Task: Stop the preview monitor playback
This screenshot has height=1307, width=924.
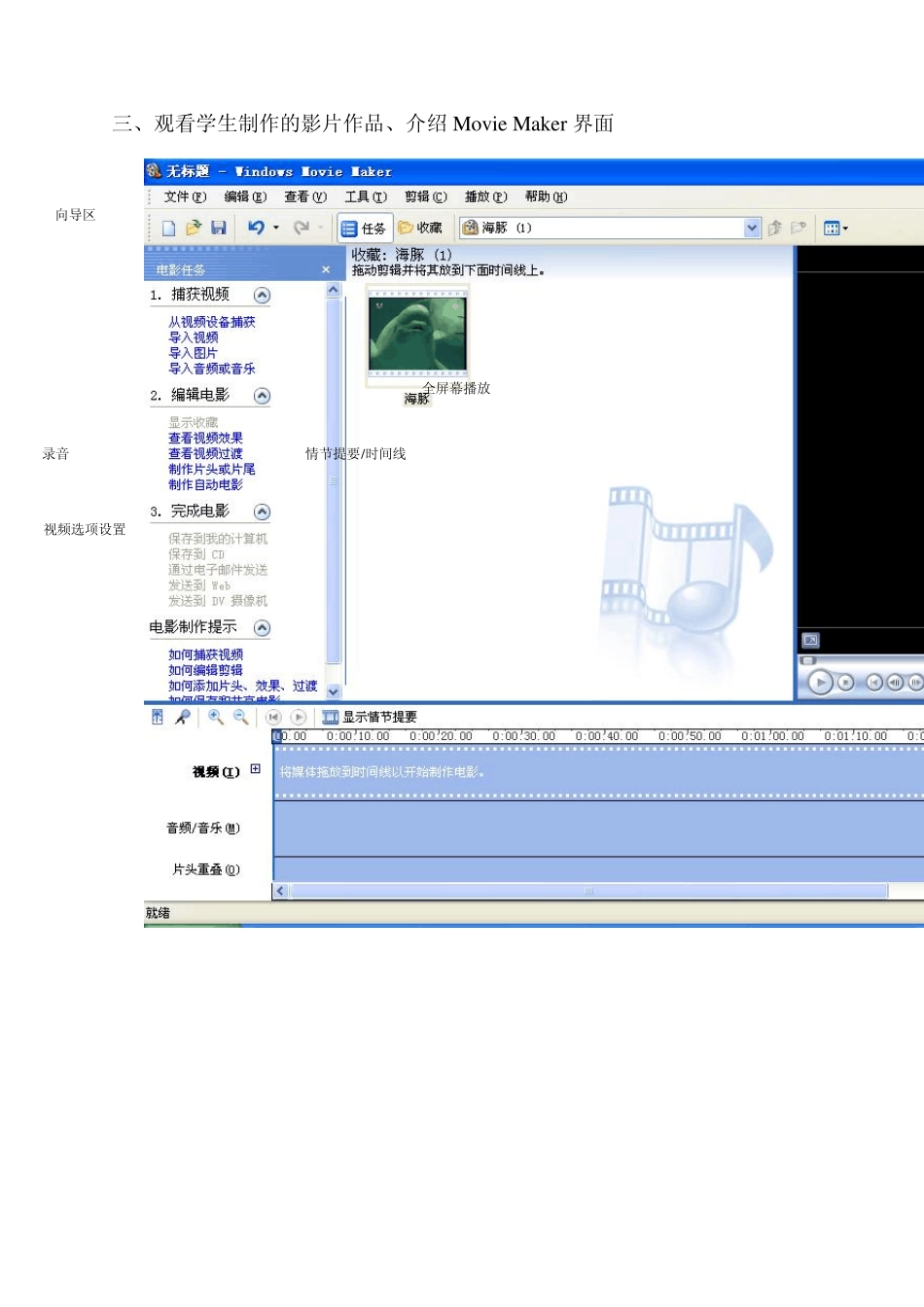Action: tap(845, 683)
